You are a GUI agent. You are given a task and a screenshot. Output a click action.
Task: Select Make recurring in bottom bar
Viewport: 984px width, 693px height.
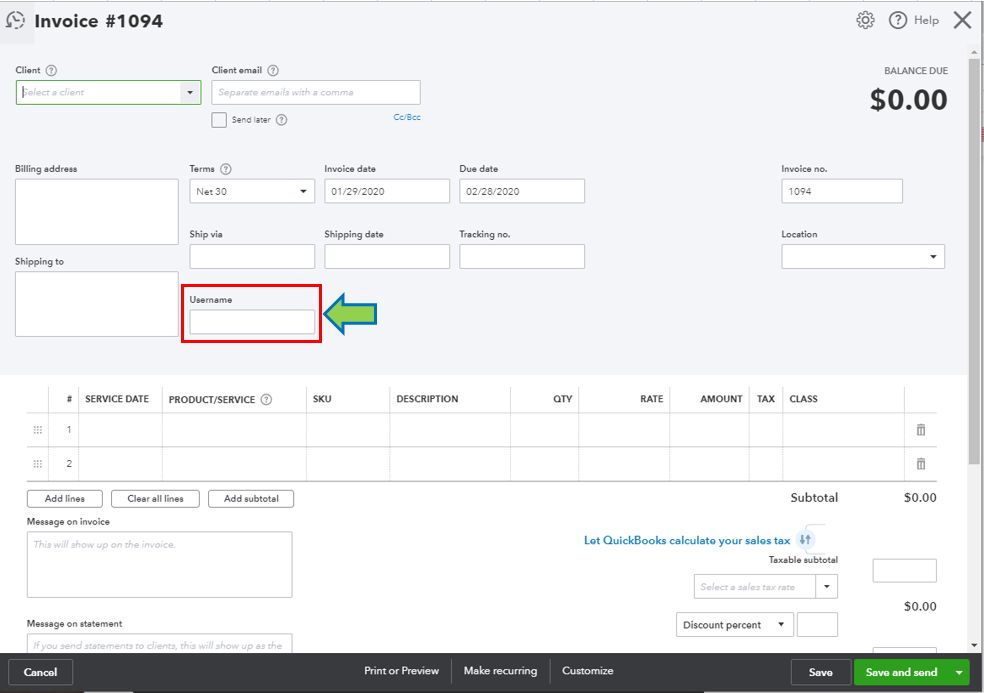tap(500, 671)
